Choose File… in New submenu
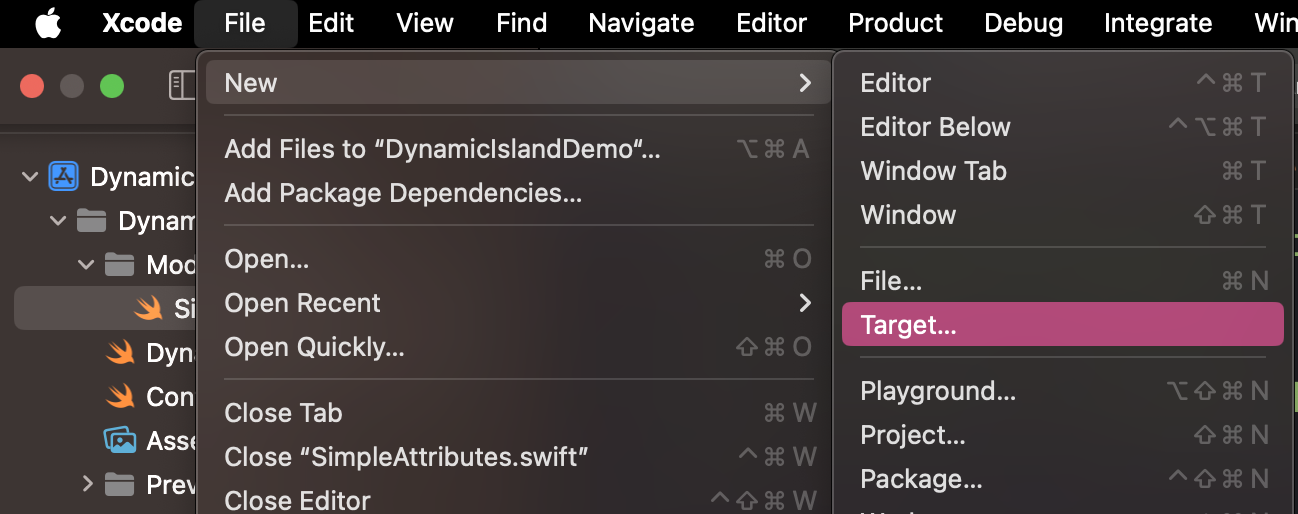This screenshot has width=1298, height=514. [x=1063, y=281]
